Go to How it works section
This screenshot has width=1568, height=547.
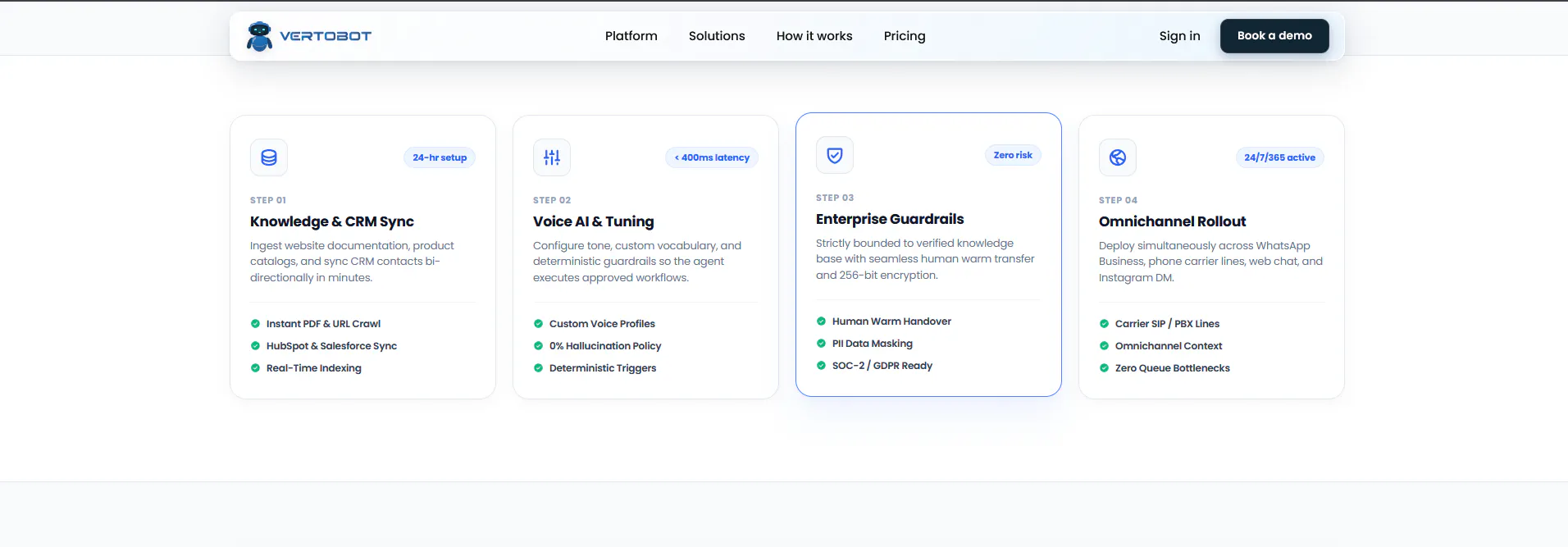[814, 36]
